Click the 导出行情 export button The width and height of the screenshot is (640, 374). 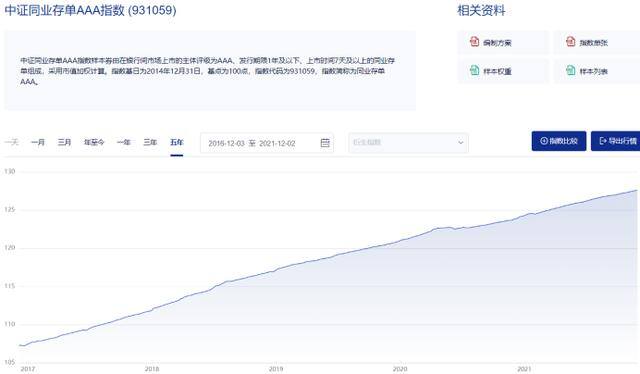616,141
